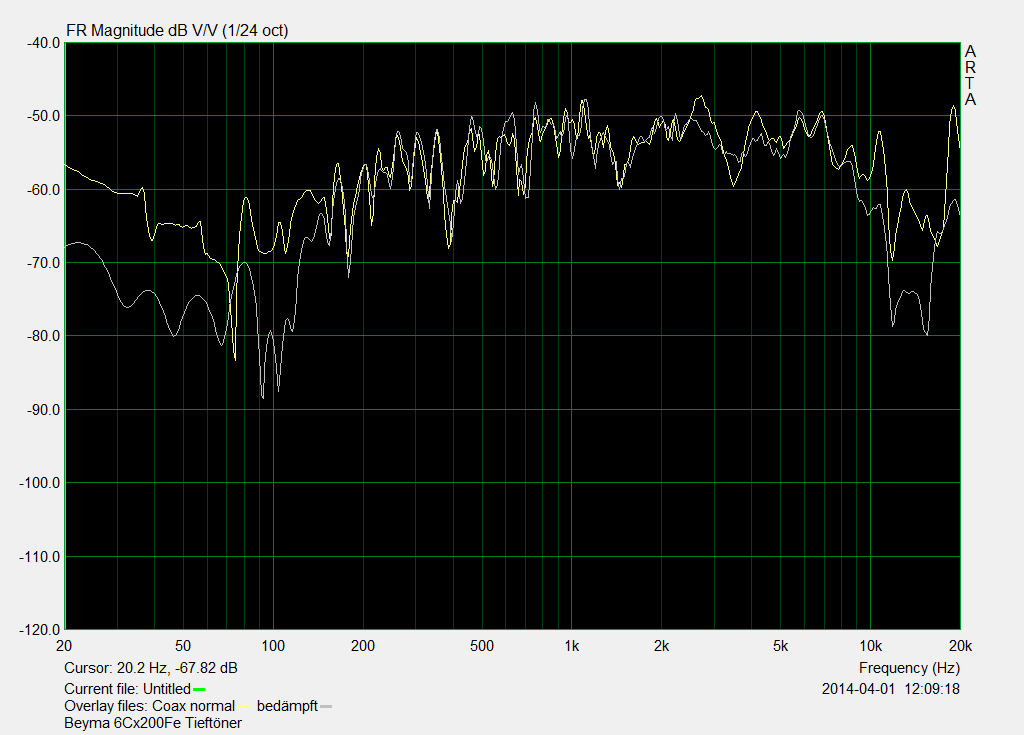The image size is (1024, 735).
Task: Click the 20k frequency axis tick label
Action: 959,645
